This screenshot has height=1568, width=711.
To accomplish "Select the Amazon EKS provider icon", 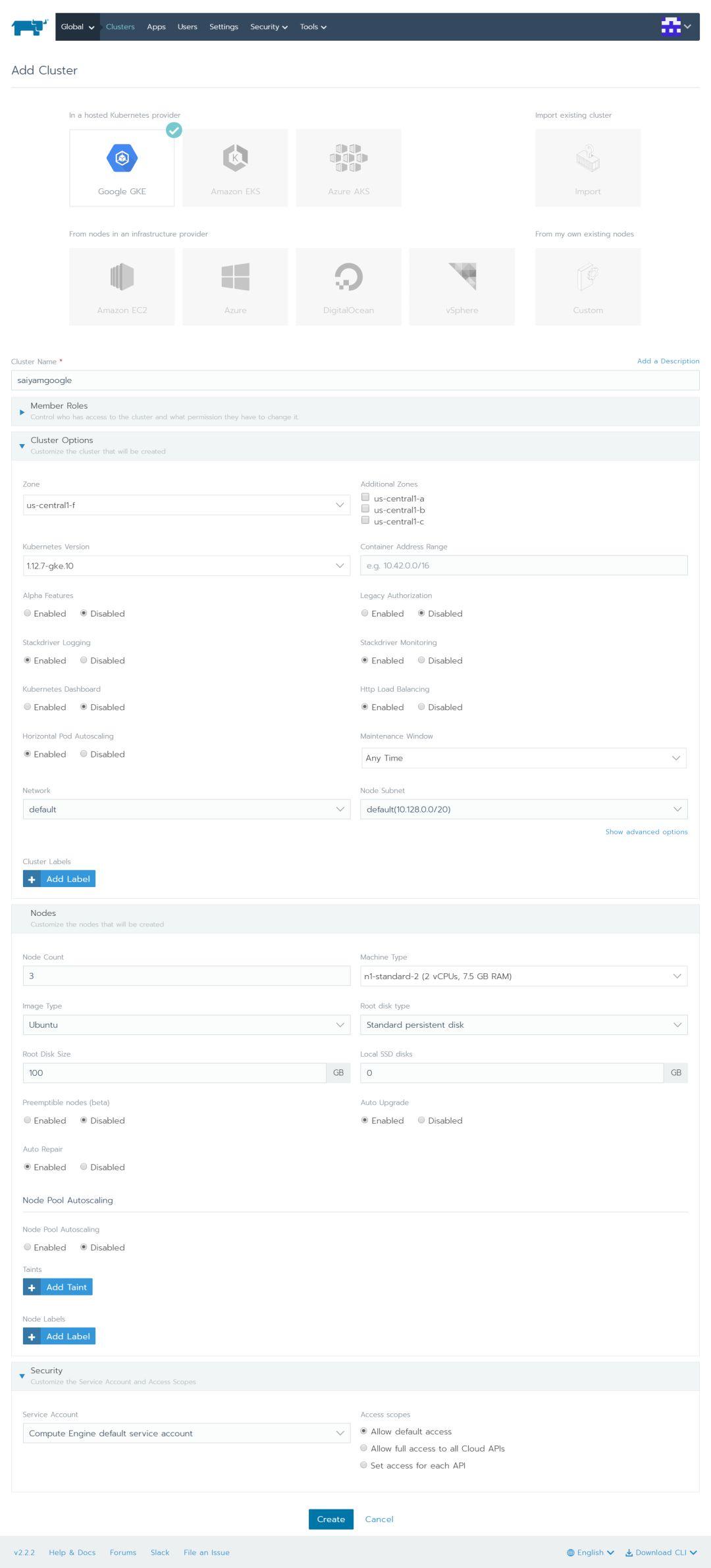I will (x=235, y=159).
